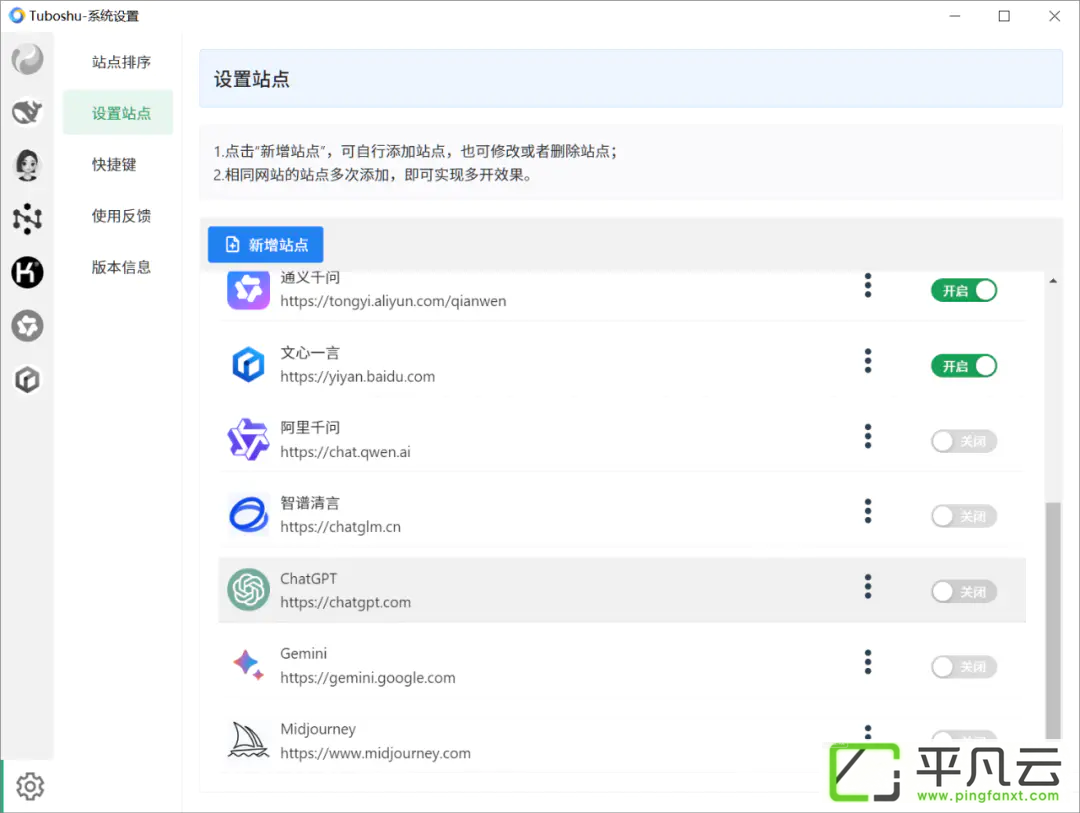Open three-dot menu for 通义千问

pyautogui.click(x=868, y=285)
